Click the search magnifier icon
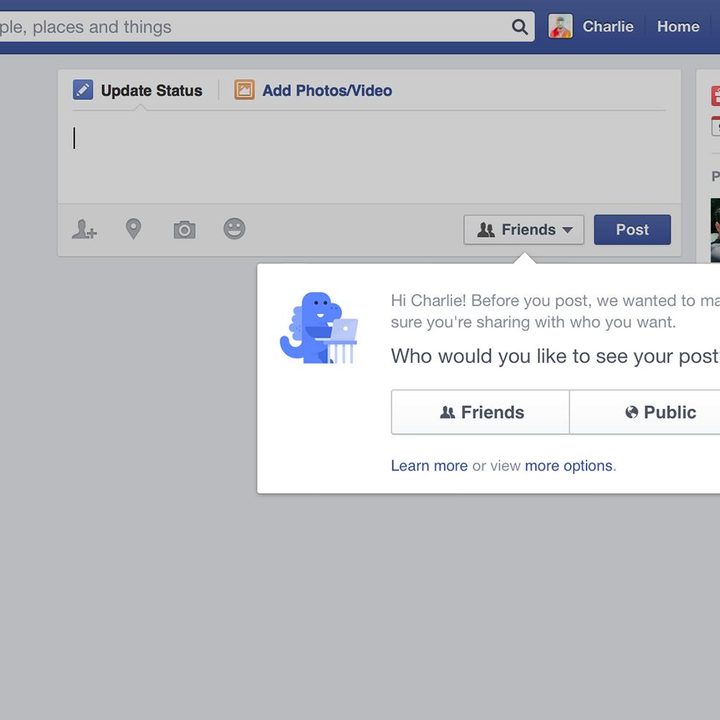 tap(519, 27)
